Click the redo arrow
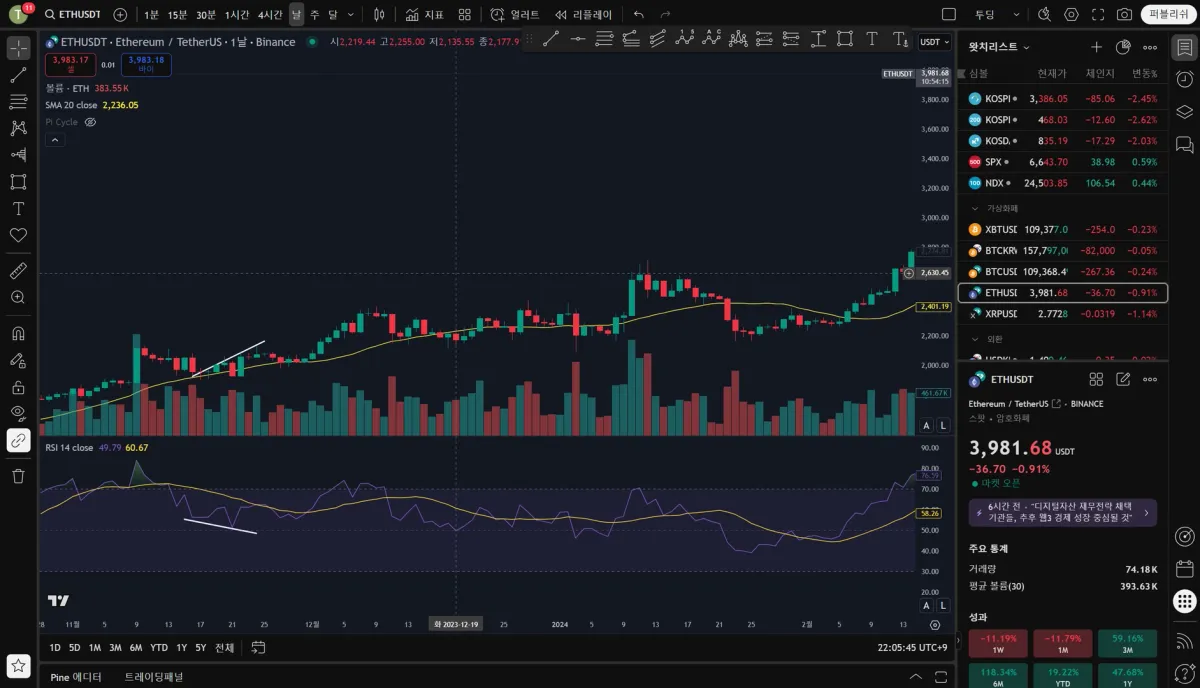 666,15
